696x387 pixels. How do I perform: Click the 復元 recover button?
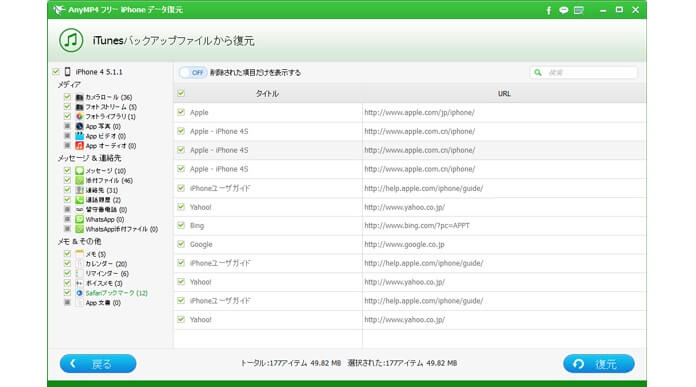(599, 363)
